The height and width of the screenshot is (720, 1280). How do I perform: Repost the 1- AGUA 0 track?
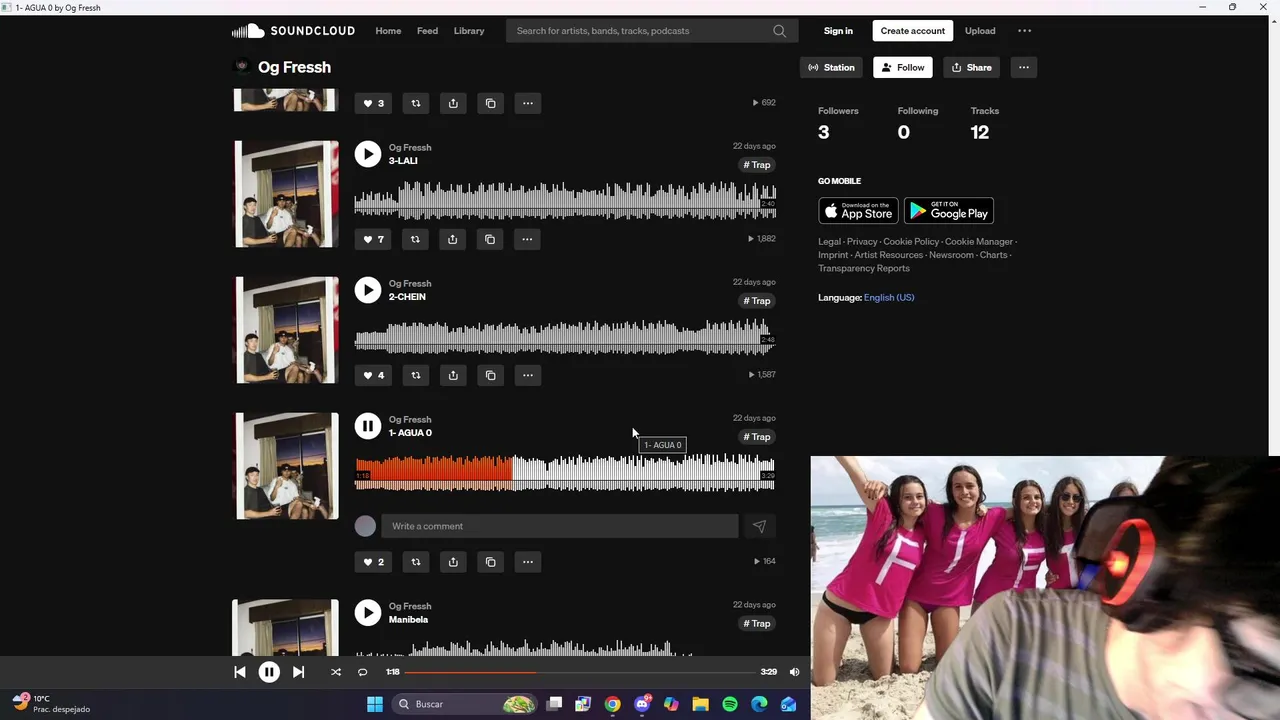coord(415,562)
